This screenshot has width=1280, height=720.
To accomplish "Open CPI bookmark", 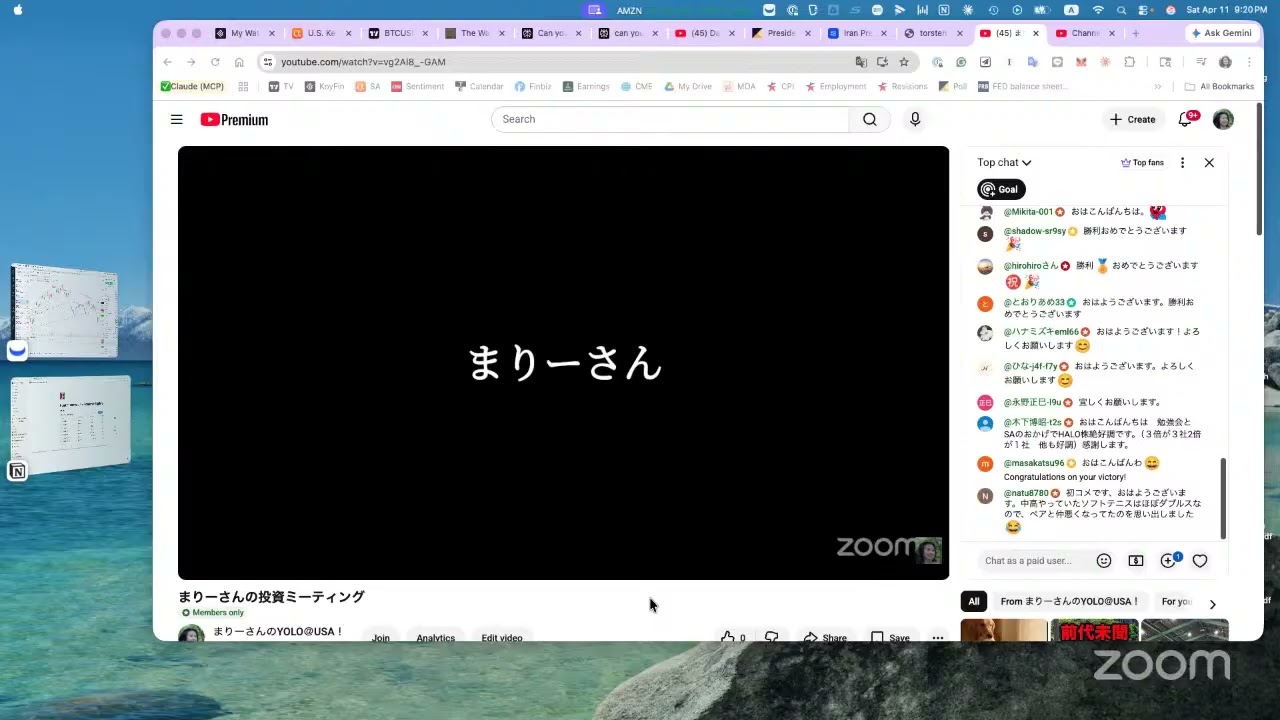I will click(780, 87).
